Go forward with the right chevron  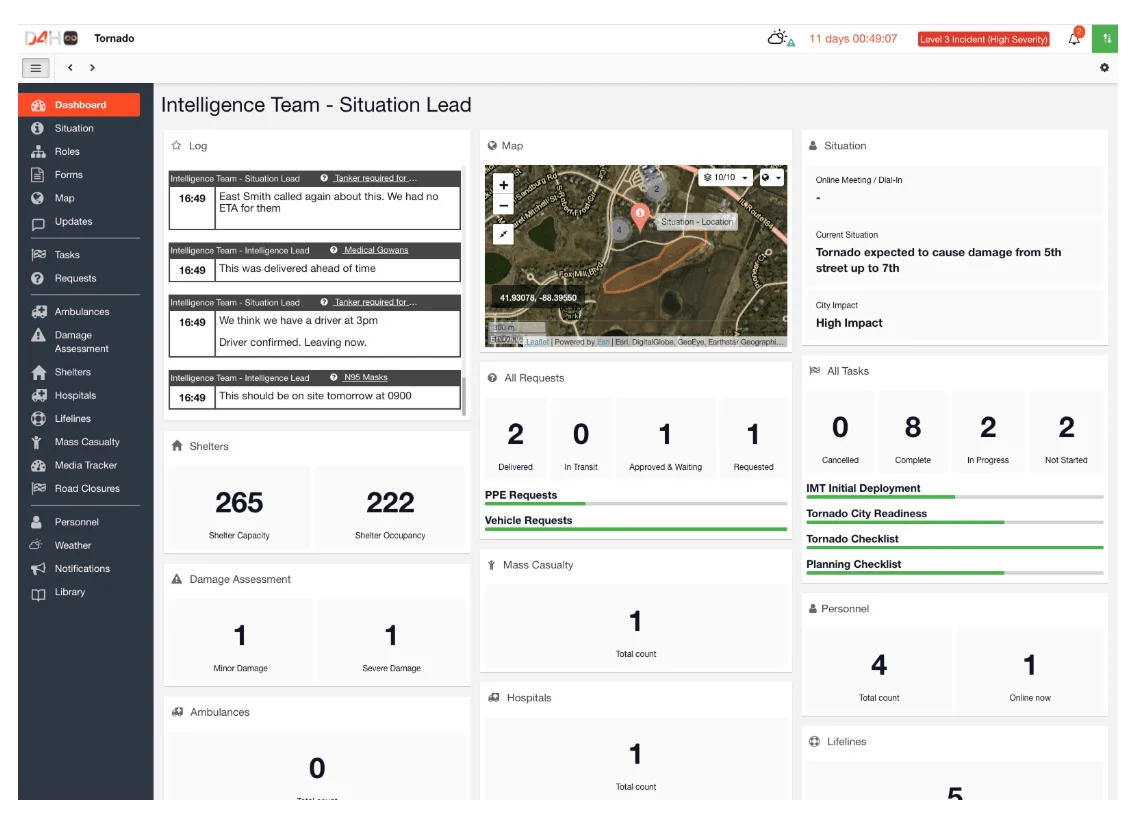pyautogui.click(x=92, y=67)
